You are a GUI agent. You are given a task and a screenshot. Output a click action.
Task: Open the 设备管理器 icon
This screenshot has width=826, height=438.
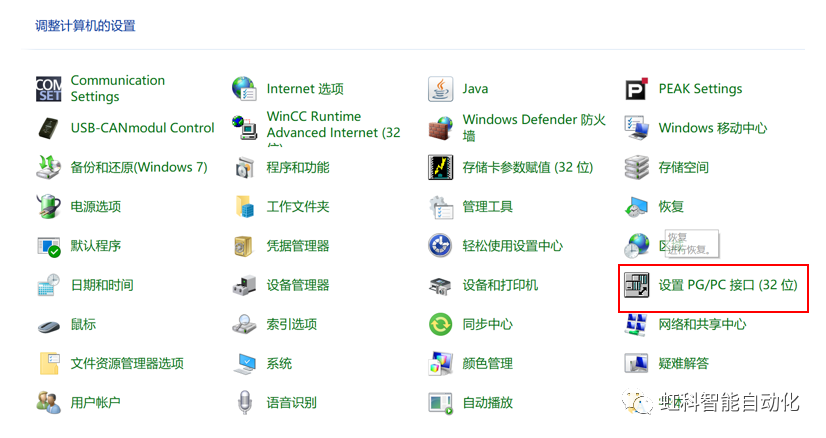point(244,285)
